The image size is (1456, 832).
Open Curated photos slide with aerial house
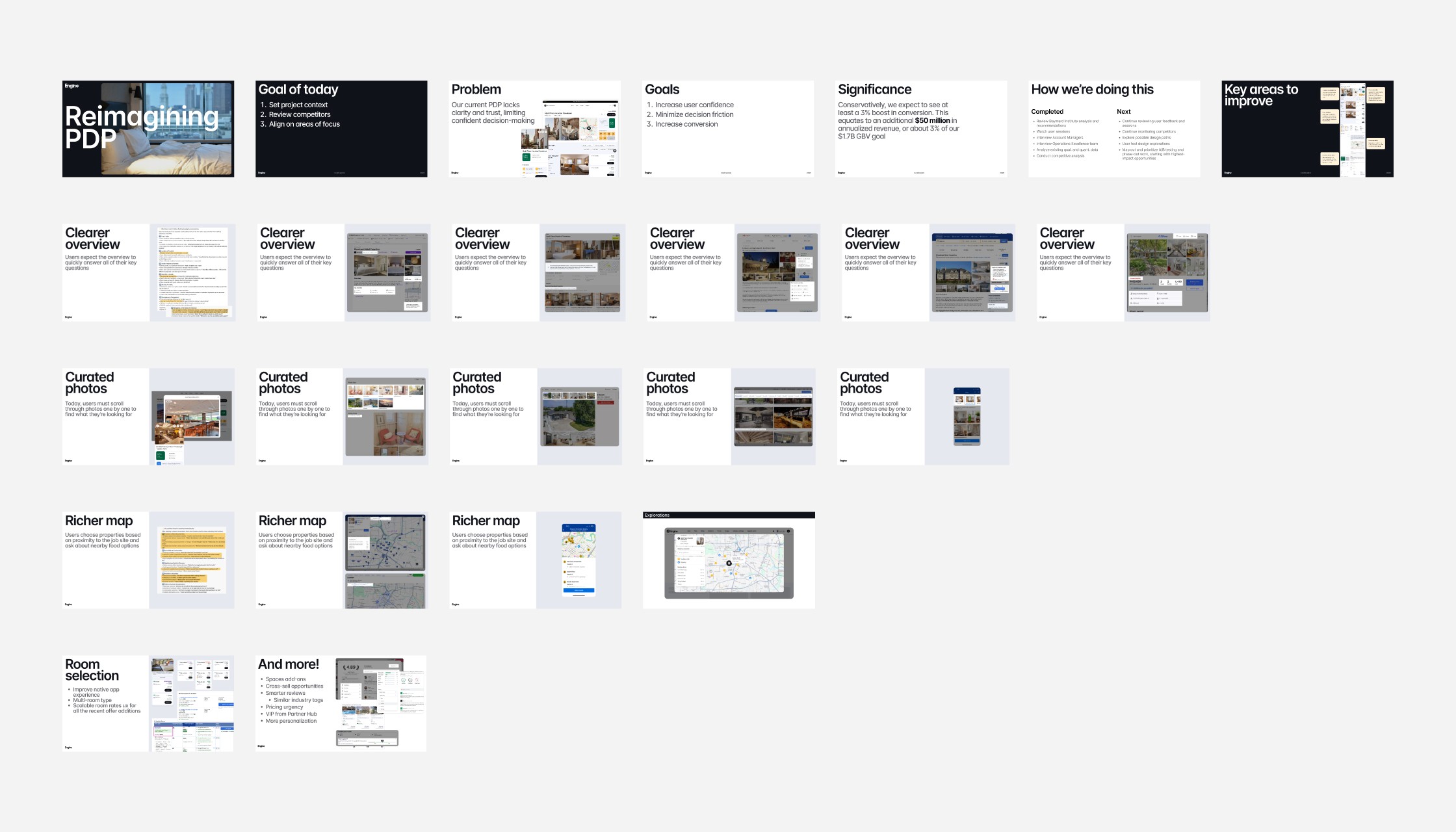[x=536, y=417]
